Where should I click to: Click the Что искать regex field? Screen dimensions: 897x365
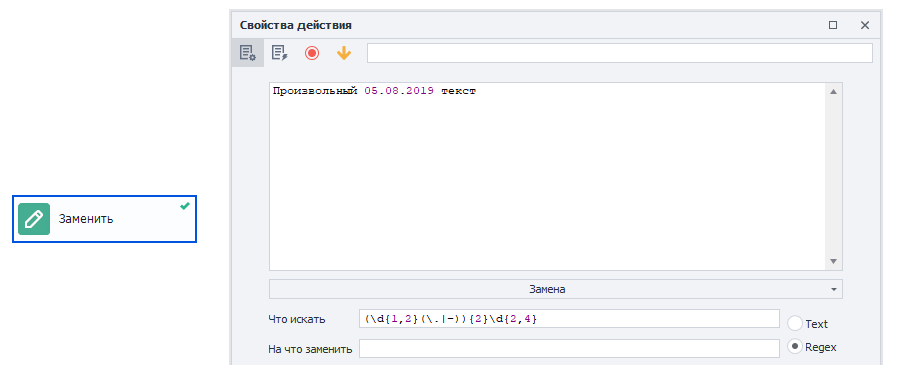(x=569, y=319)
